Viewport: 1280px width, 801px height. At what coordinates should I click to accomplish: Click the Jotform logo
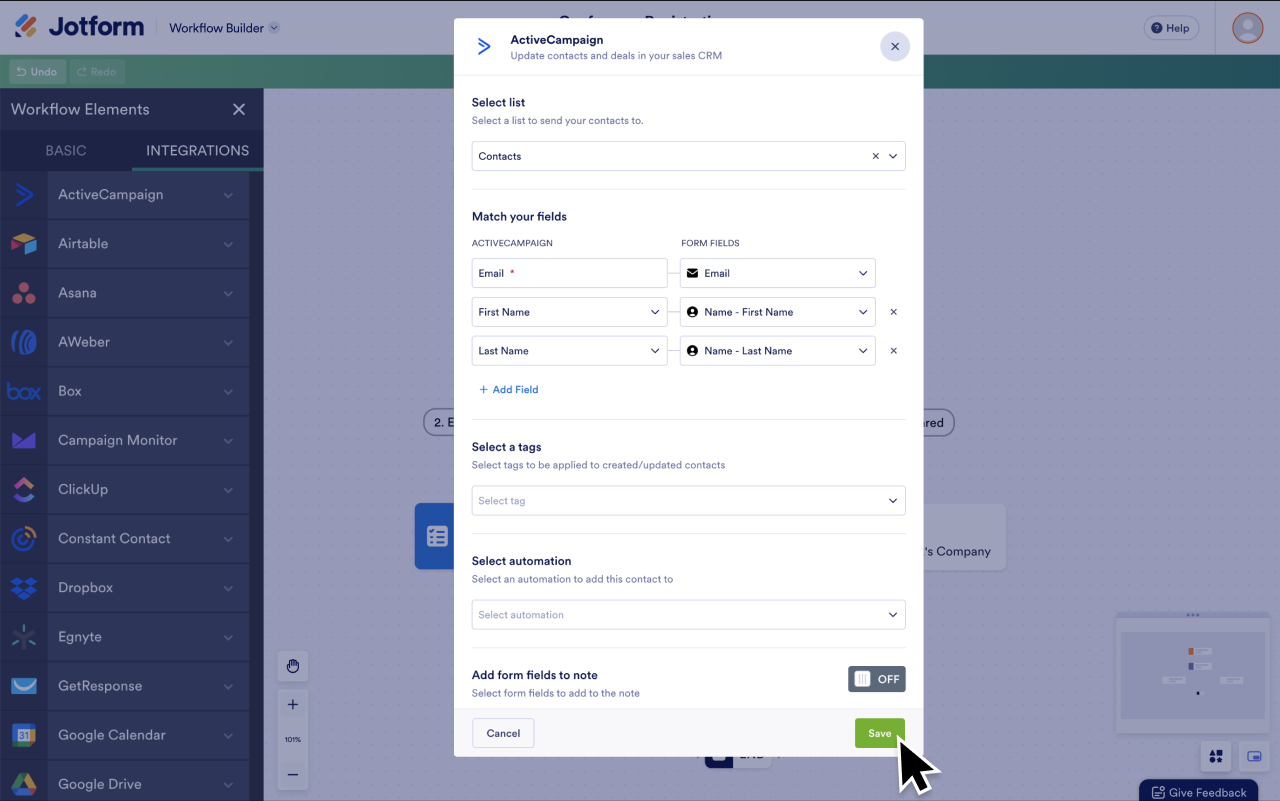click(x=79, y=27)
